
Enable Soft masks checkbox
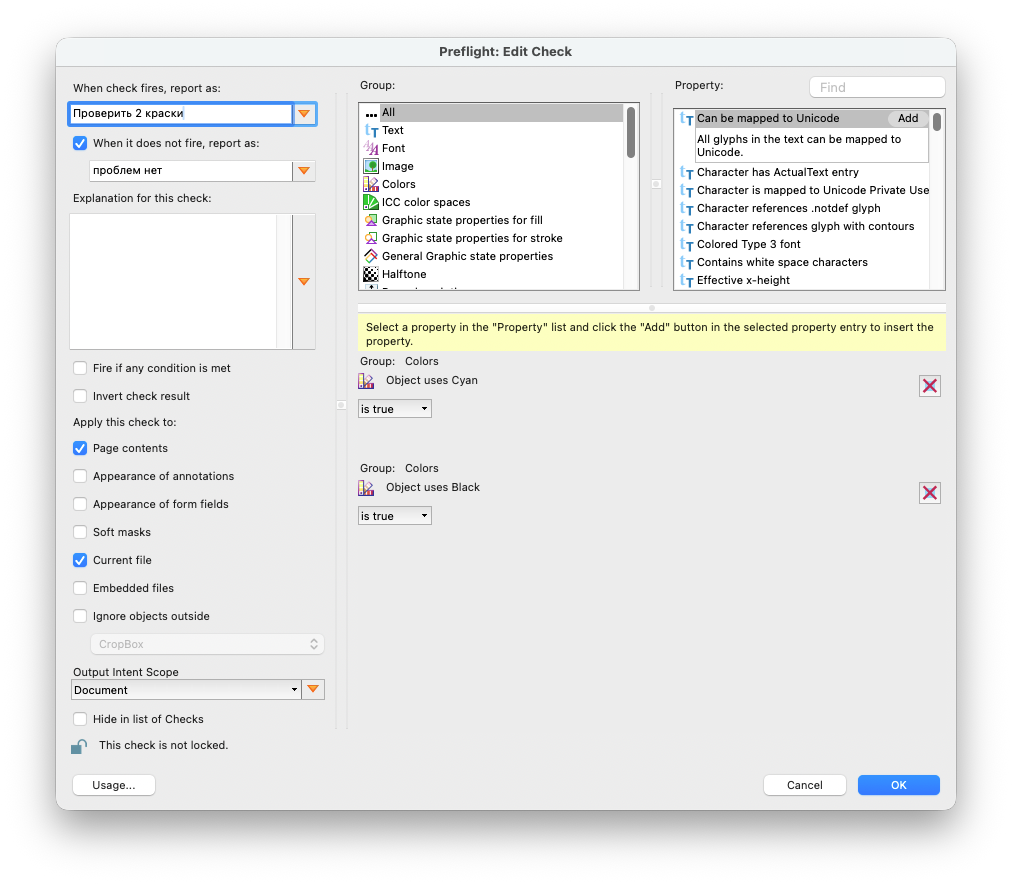(80, 532)
